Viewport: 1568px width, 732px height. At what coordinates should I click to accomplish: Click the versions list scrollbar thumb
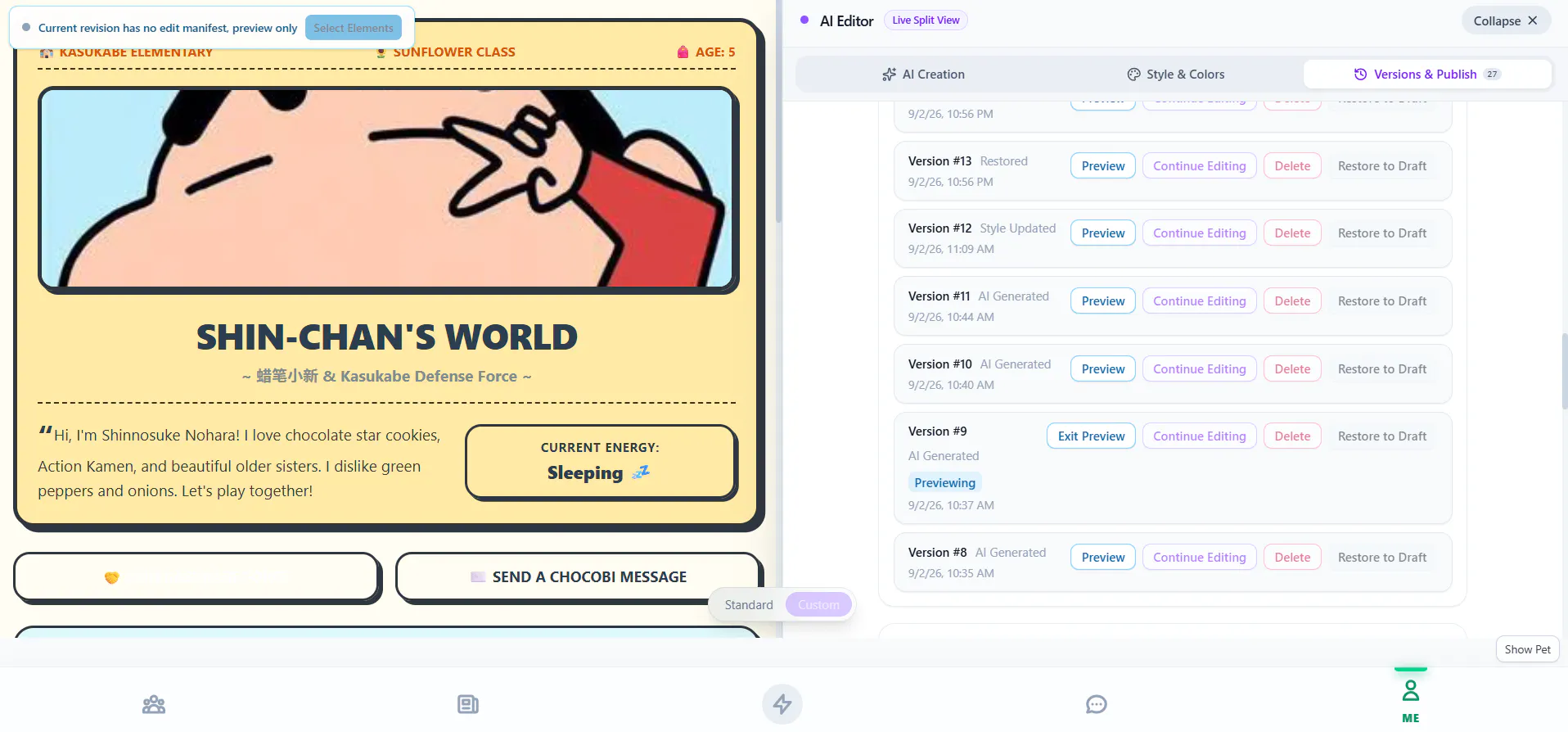click(1565, 372)
